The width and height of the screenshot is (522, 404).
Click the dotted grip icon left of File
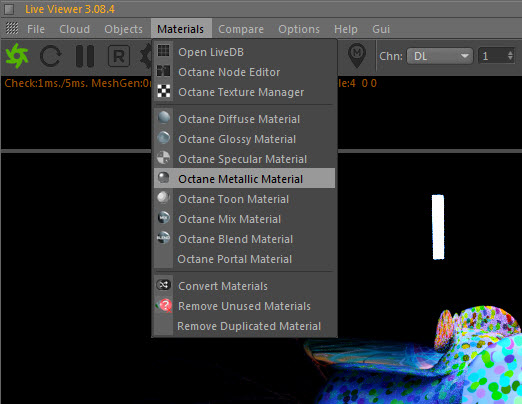point(12,28)
